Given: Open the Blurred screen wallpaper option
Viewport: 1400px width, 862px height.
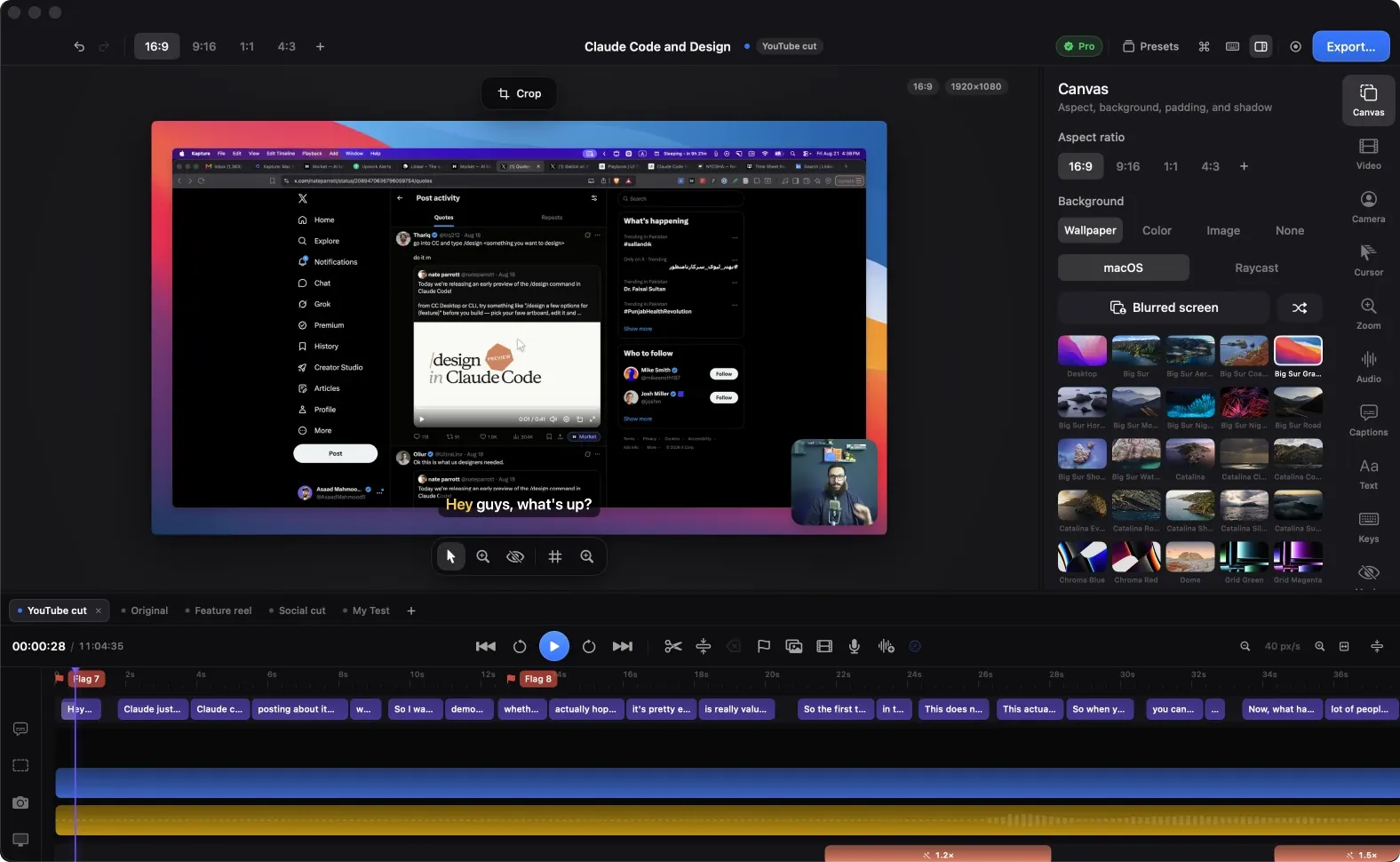Looking at the screenshot, I should (1164, 307).
